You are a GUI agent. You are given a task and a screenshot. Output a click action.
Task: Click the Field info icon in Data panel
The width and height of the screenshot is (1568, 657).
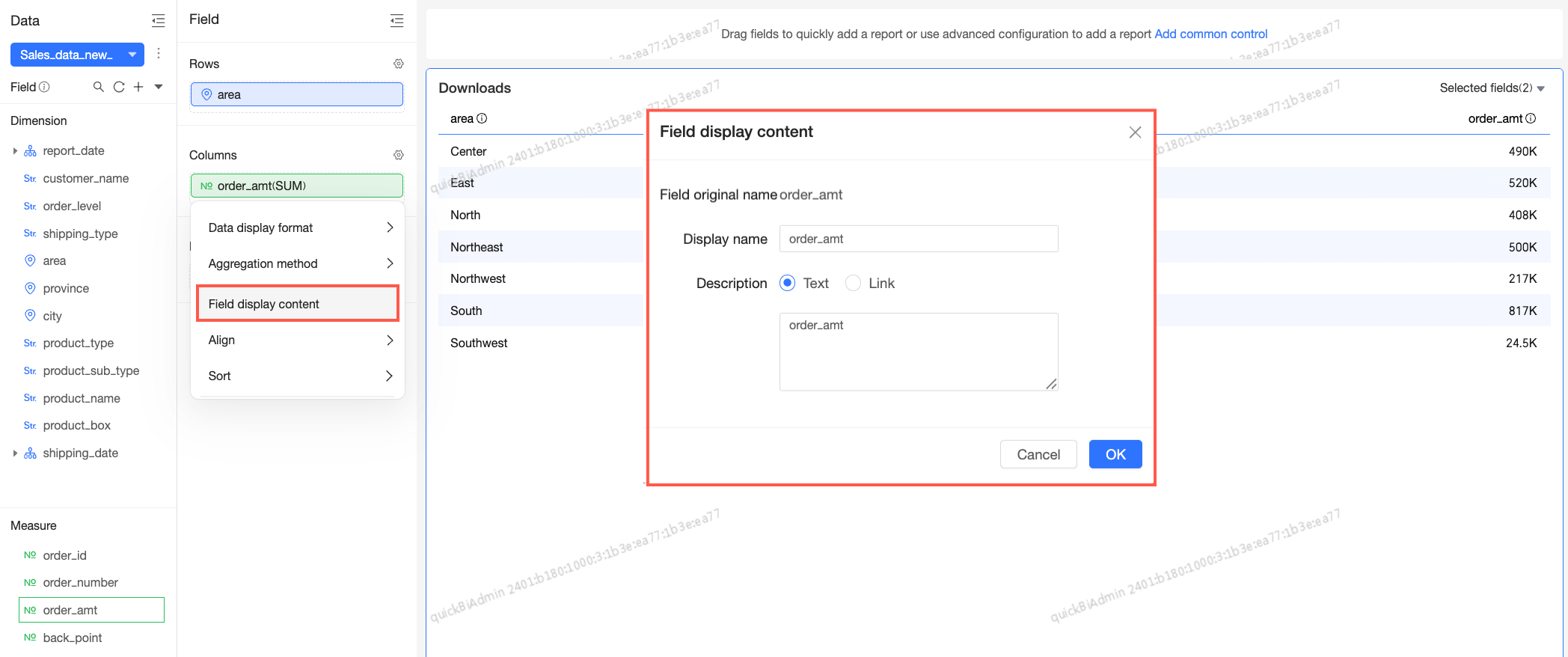tap(44, 87)
